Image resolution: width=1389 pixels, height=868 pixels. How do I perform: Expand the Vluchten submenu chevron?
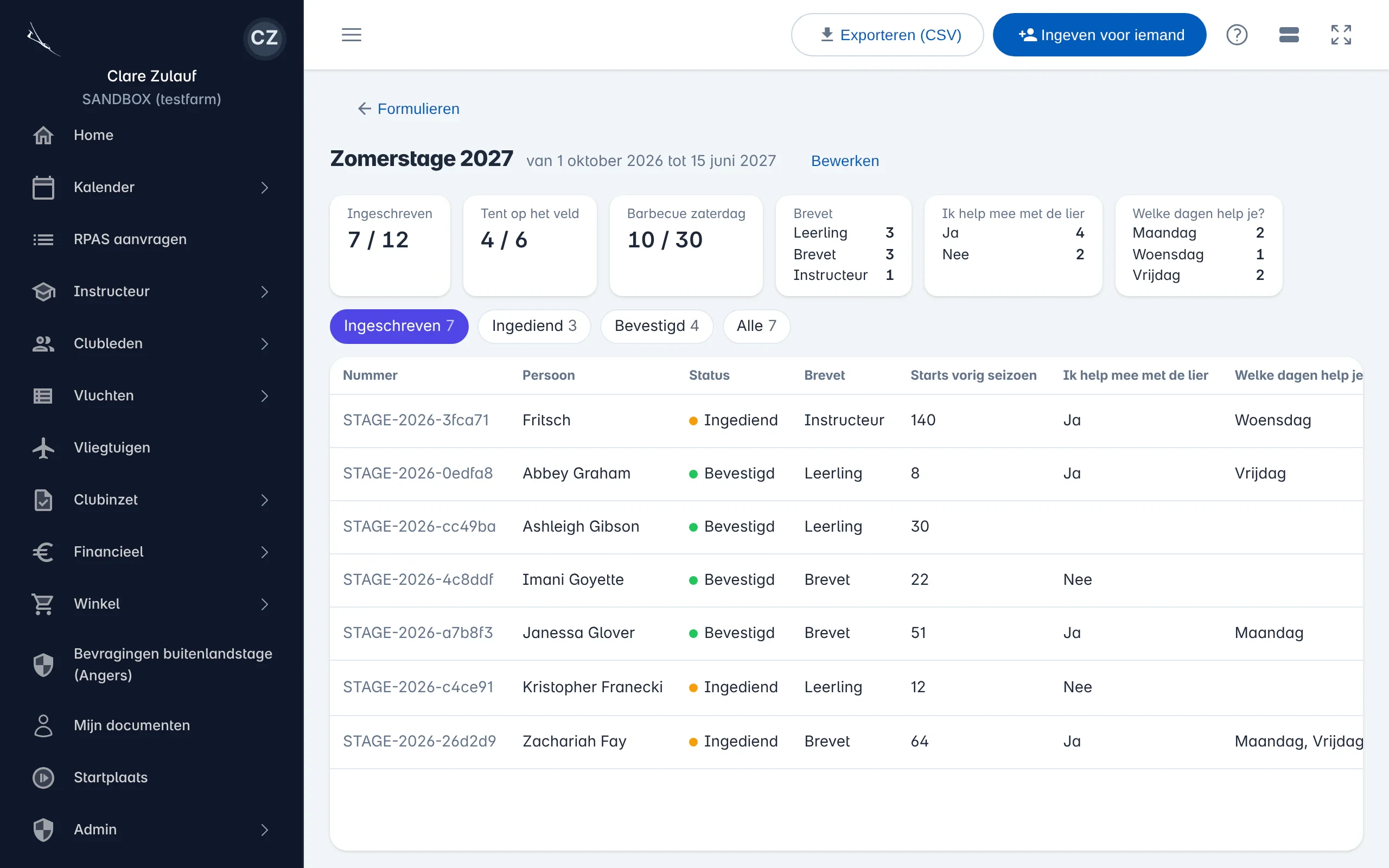[264, 395]
